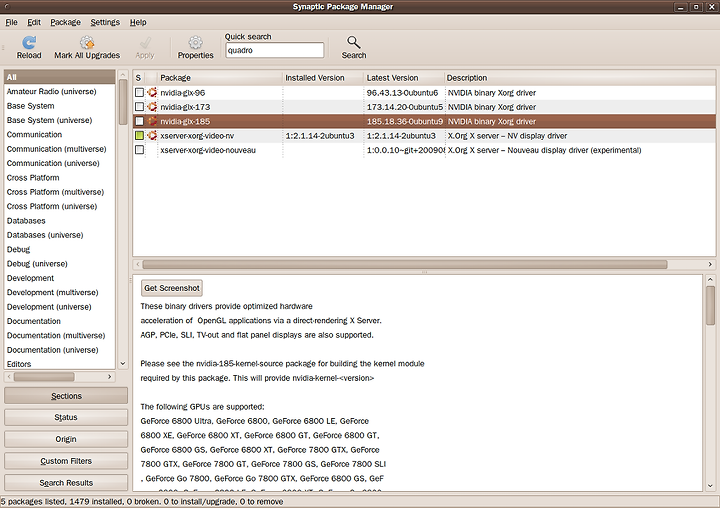This screenshot has height=508, width=720.
Task: Sort by the Package column header
Action: pos(219,78)
